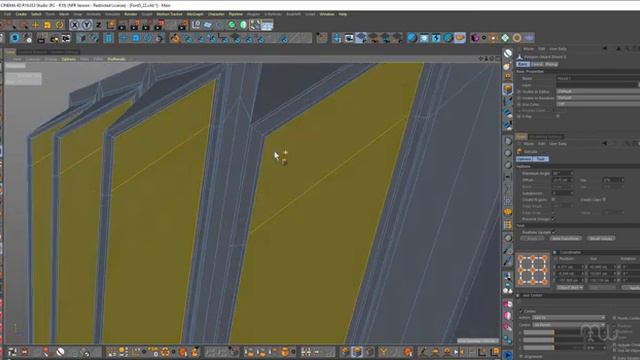Select the Rotate tool icon
Image resolution: width=640 pixels, height=360 pixels.
[60, 25]
